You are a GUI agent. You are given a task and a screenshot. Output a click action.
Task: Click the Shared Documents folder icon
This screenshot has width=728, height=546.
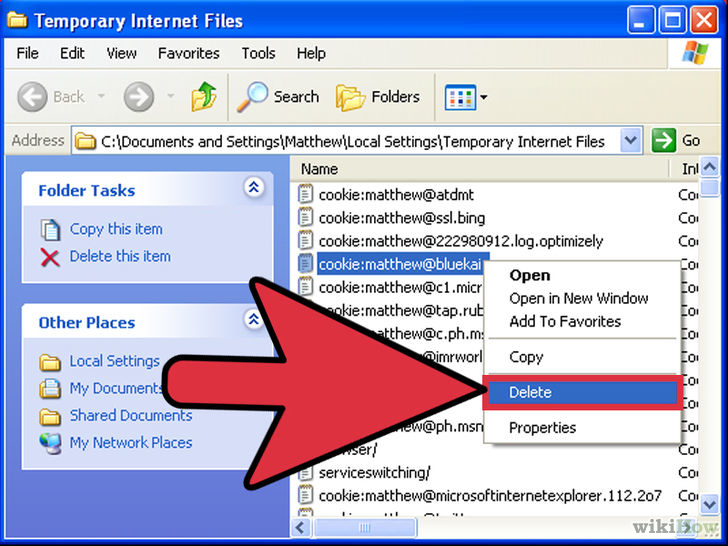click(50, 417)
